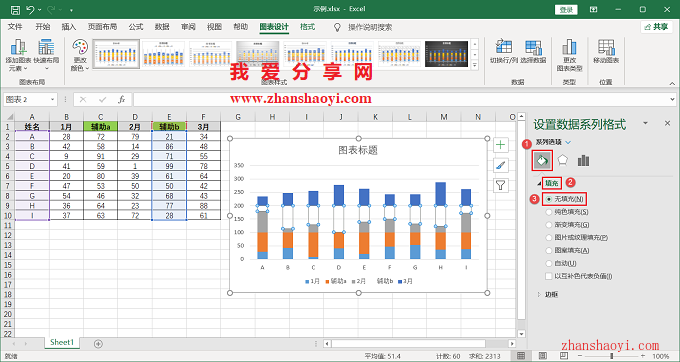Click the Sign in button
The width and height of the screenshot is (680, 362).
(x=566, y=10)
